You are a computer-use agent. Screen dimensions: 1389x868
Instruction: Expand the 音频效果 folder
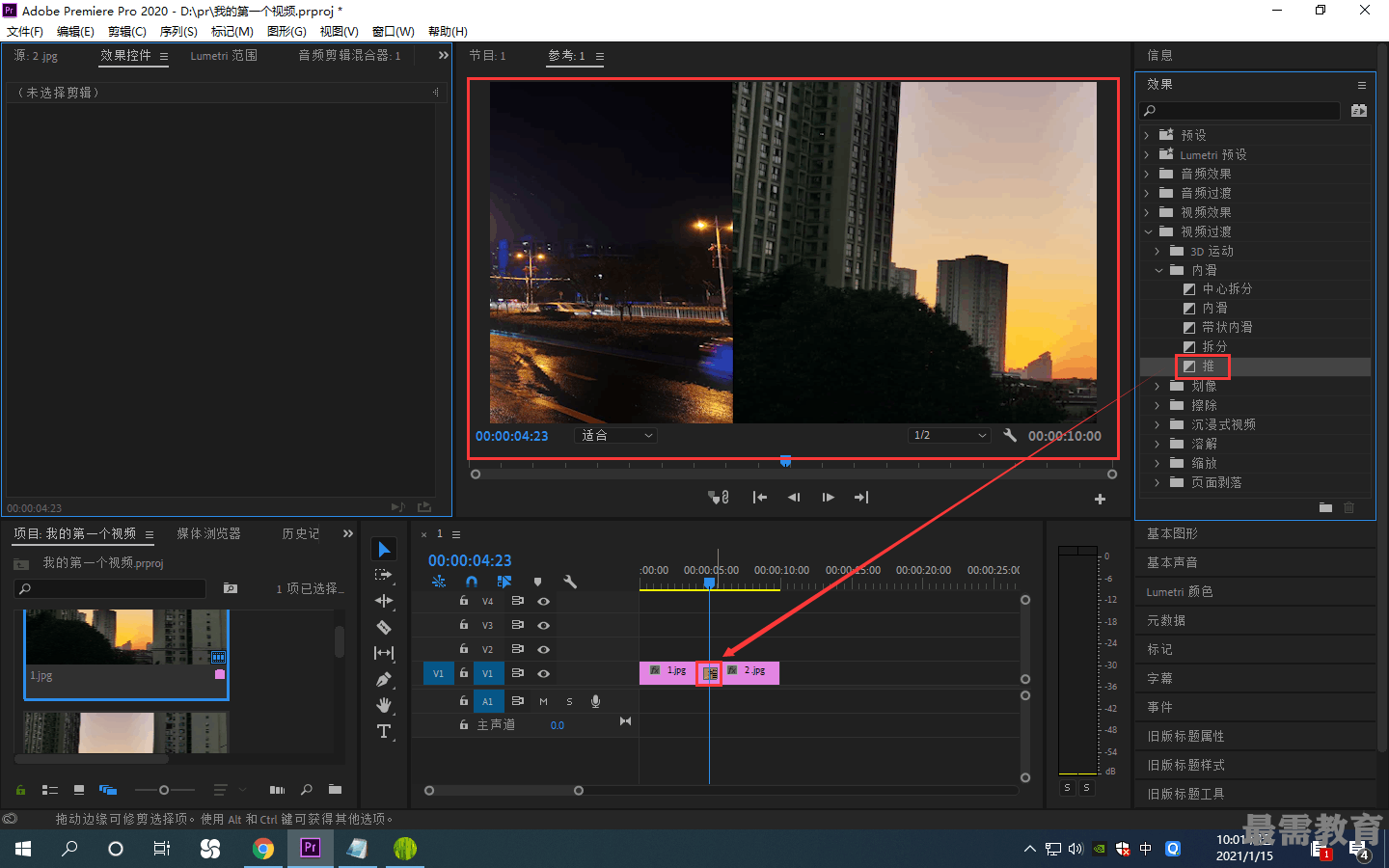pyautogui.click(x=1147, y=175)
